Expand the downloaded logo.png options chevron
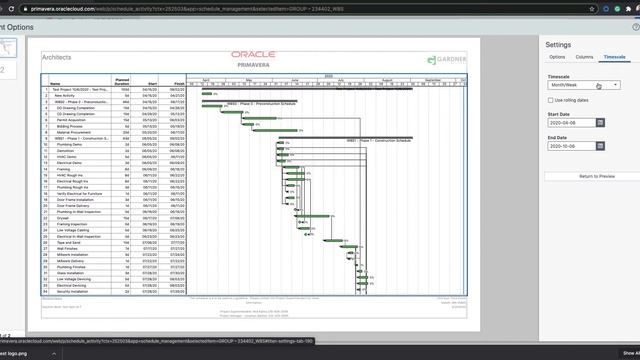The width and height of the screenshot is (640, 360). (53, 353)
